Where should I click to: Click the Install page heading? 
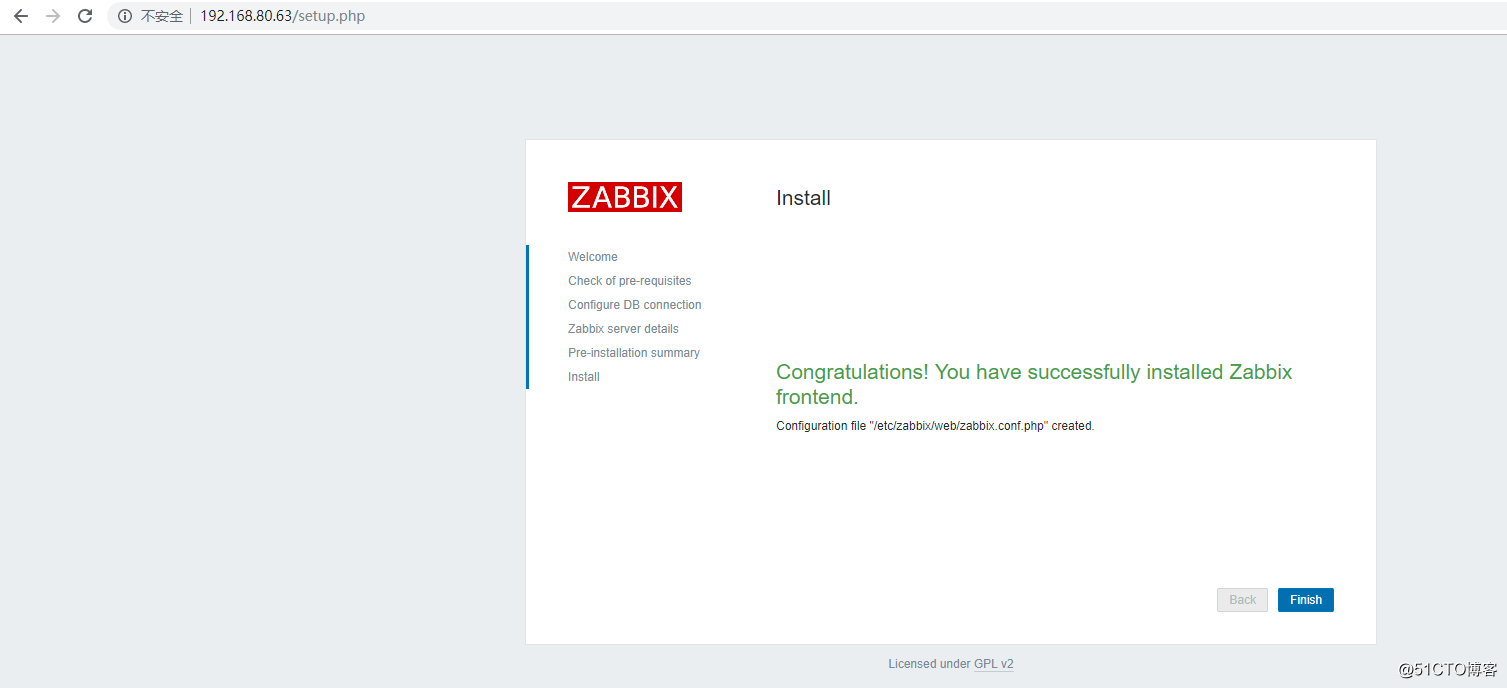(x=803, y=198)
